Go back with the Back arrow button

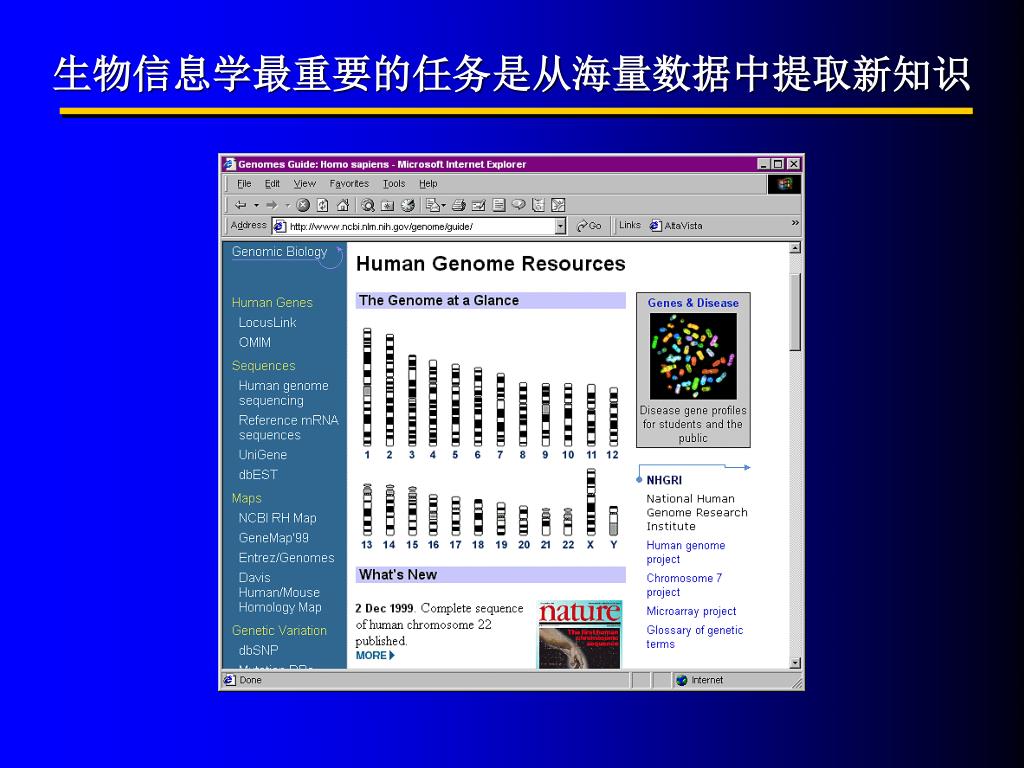[240, 205]
